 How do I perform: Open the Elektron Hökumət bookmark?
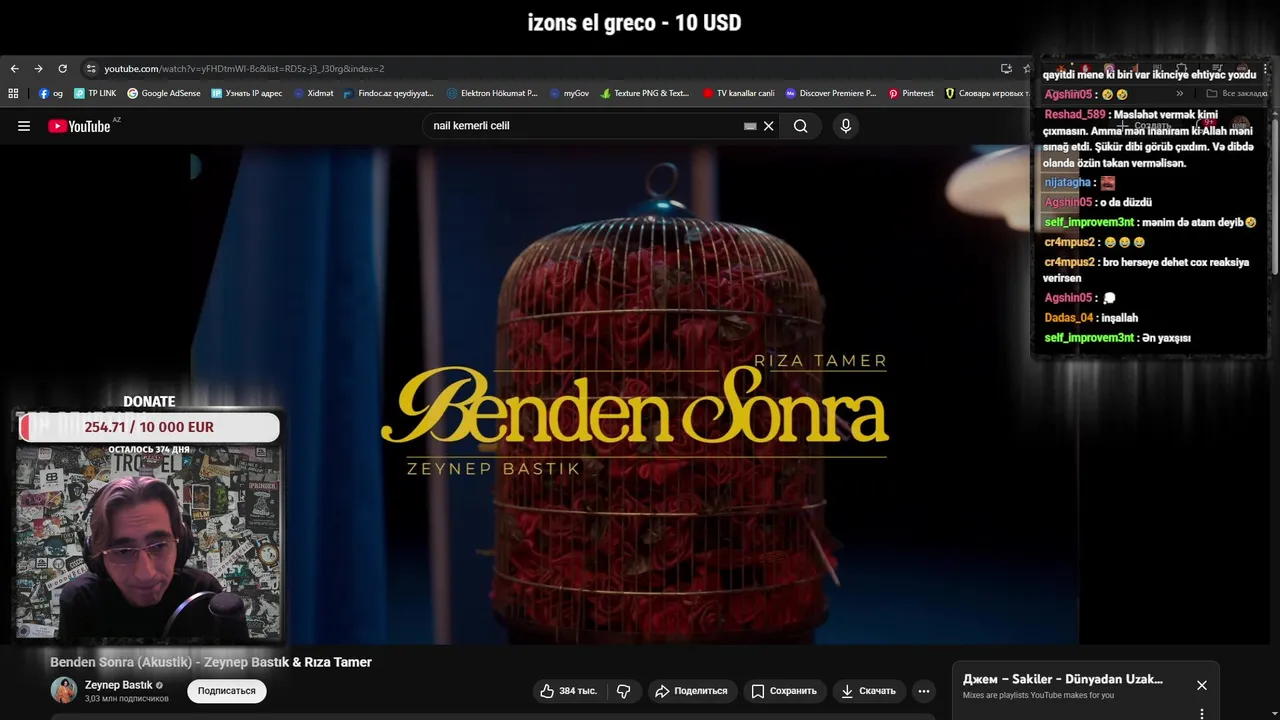pos(492,93)
